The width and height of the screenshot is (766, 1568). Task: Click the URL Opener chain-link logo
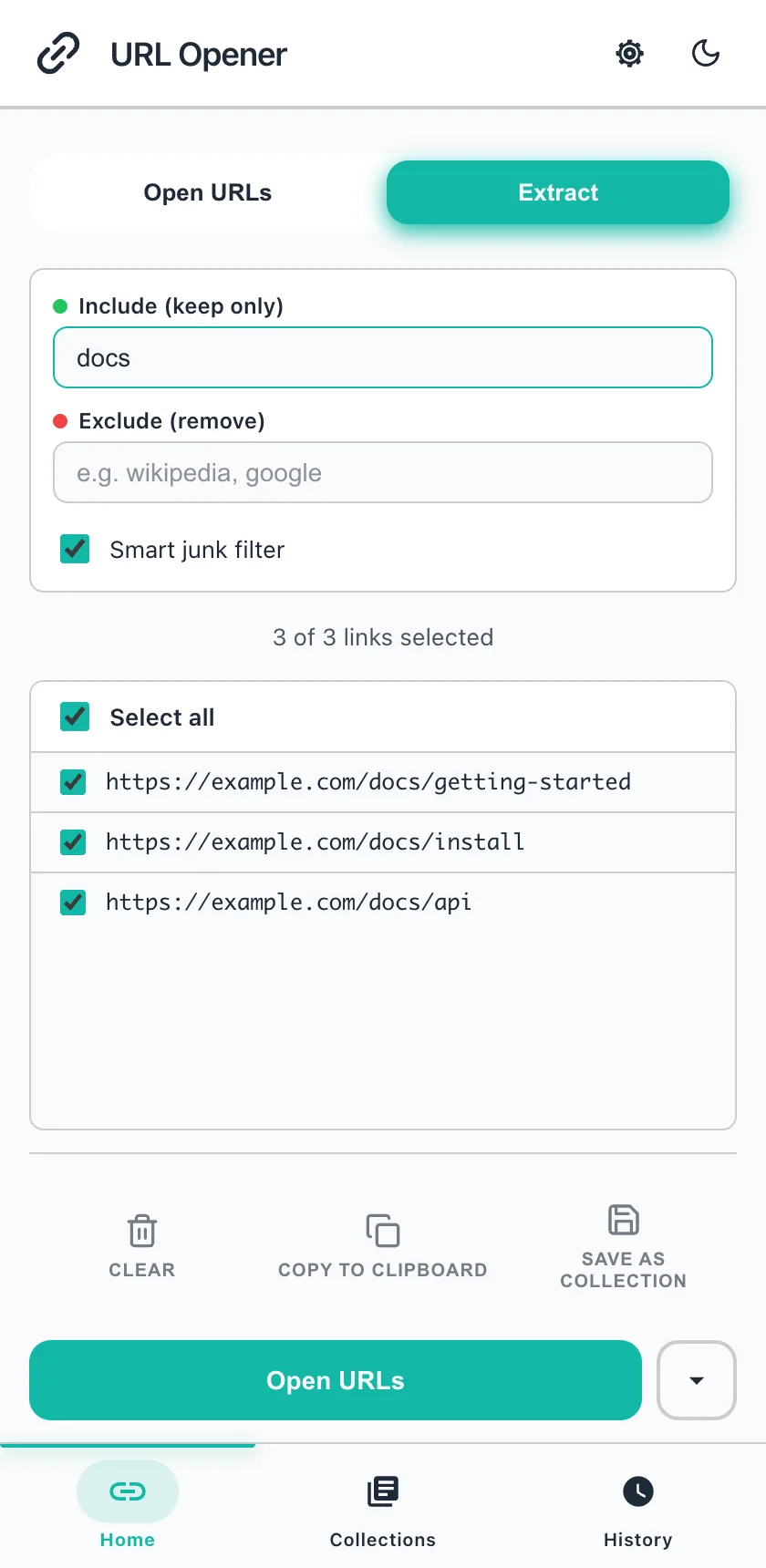(x=58, y=54)
